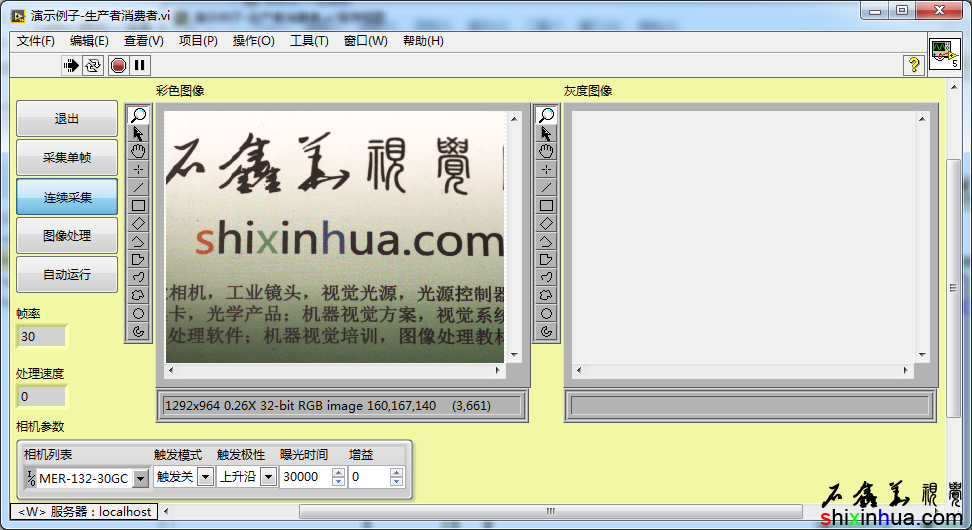Toggle the 自动运行 auto run button
The image size is (972, 530).
pyautogui.click(x=67, y=274)
